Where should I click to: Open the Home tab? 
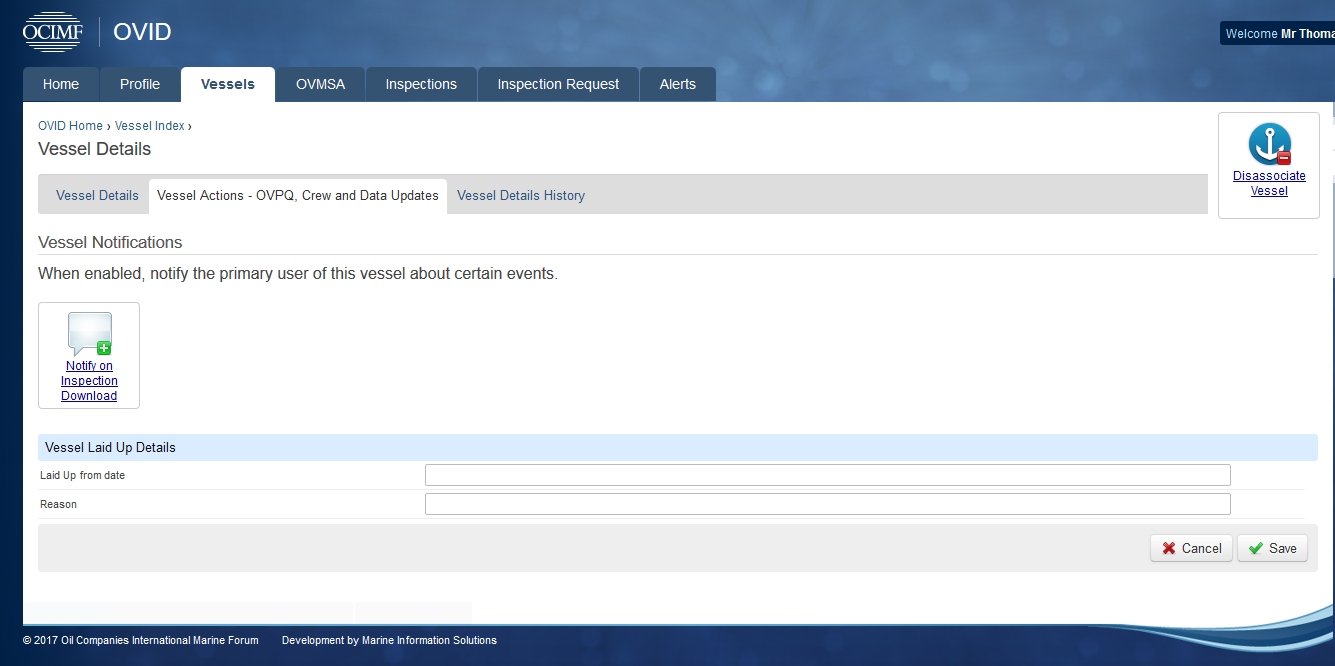(x=61, y=84)
